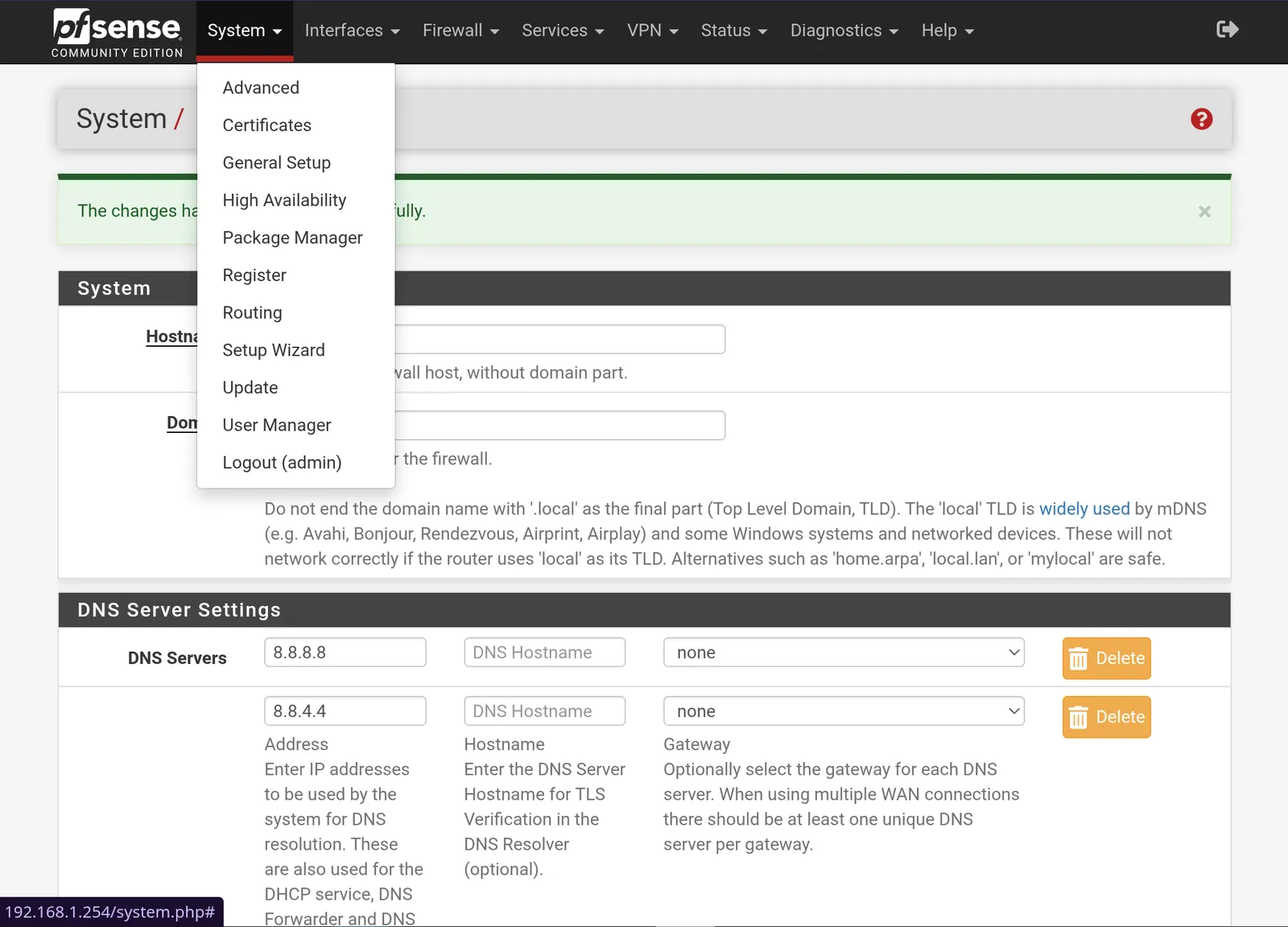Delete the 8.8.4.4 DNS server
Image resolution: width=1288 pixels, height=927 pixels.
[x=1106, y=717]
